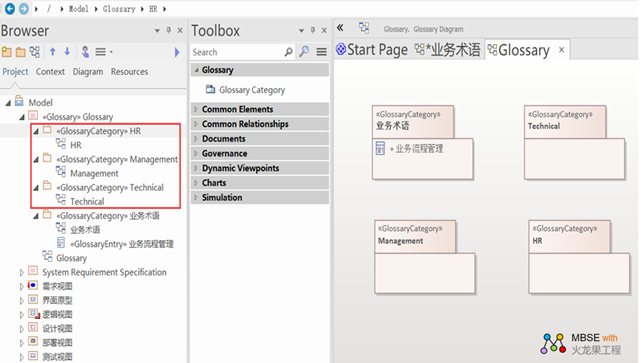Expand the Simulation toolbox section
This screenshot has height=363, width=643.
coord(260,197)
